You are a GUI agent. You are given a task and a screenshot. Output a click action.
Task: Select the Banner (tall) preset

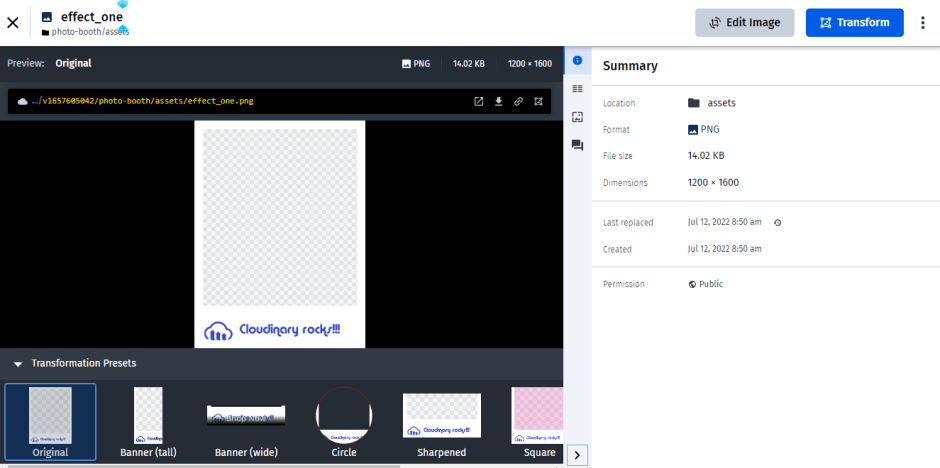(148, 422)
